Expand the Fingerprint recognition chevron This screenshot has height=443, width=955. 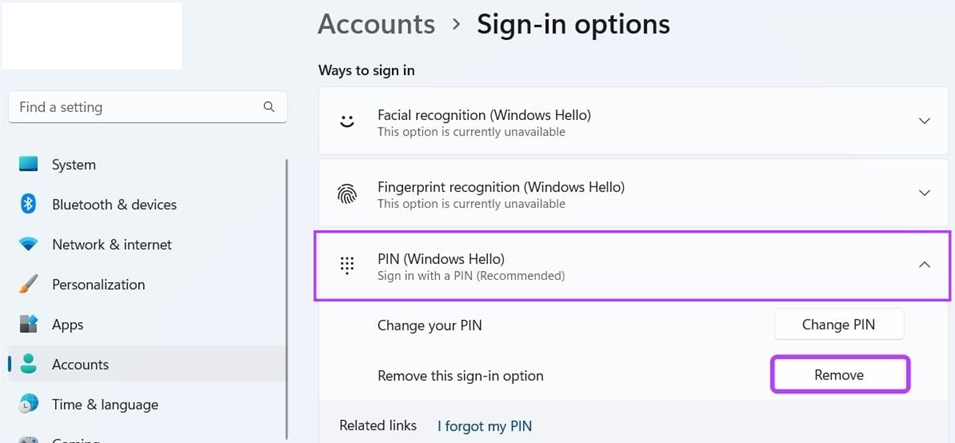click(924, 193)
